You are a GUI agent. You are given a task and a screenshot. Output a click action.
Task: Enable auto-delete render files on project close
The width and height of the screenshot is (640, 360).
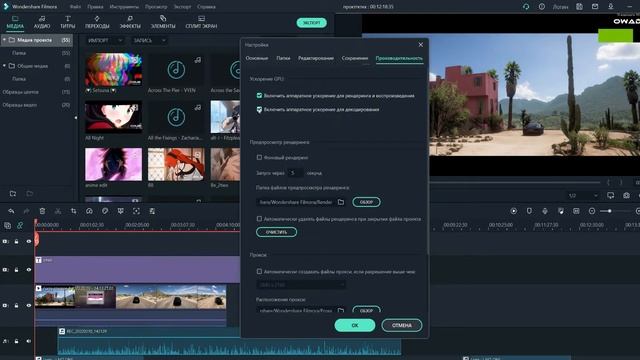click(259, 219)
